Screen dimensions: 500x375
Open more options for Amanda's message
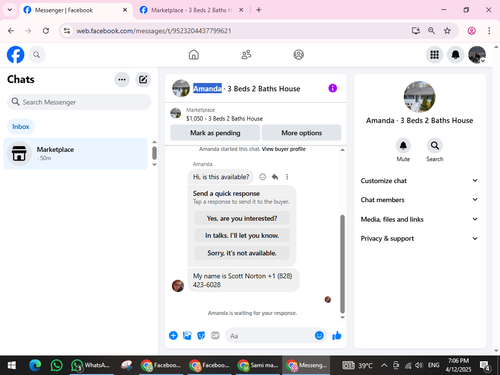point(287,177)
